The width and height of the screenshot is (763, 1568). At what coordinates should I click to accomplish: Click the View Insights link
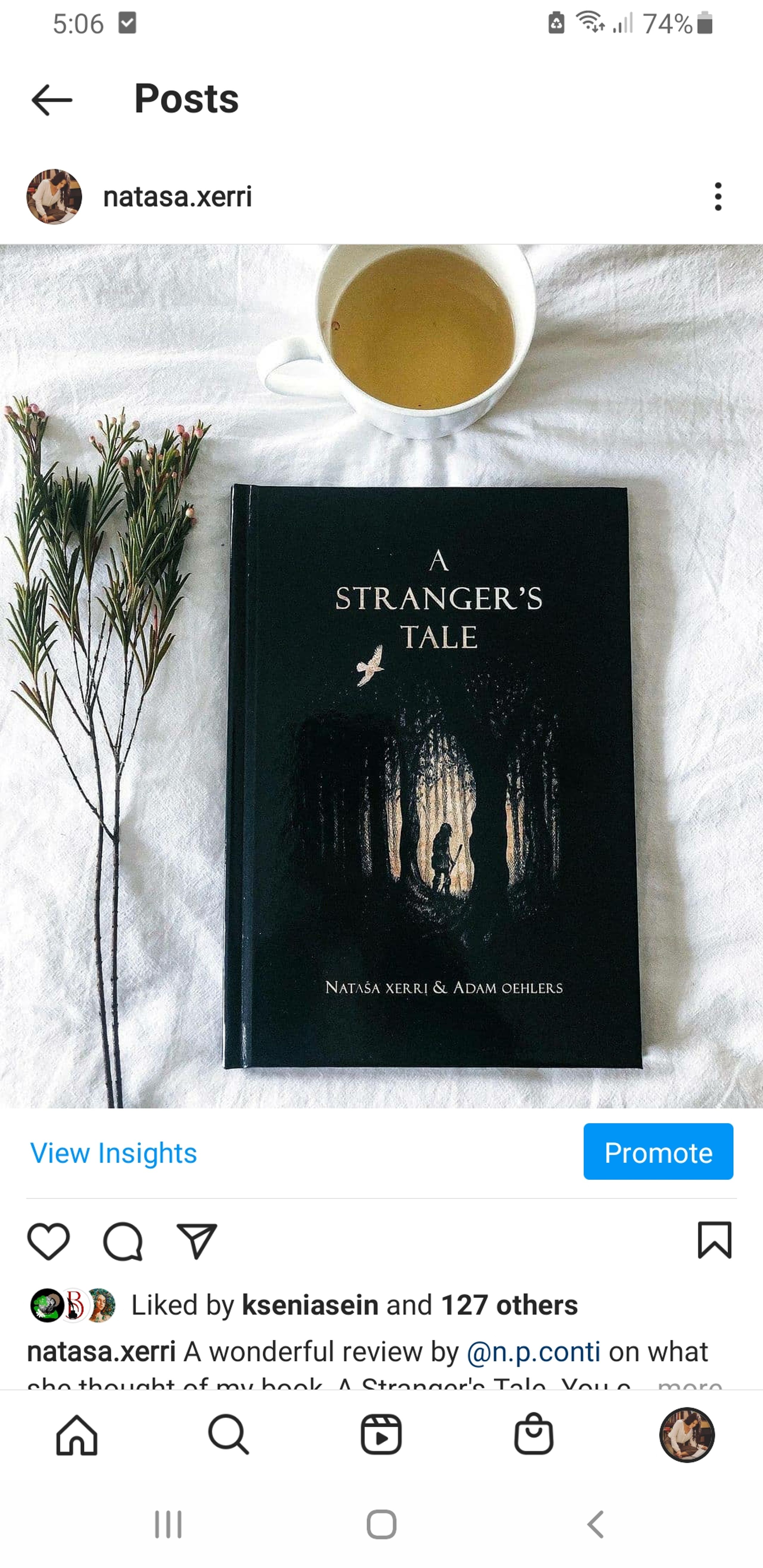[113, 1152]
